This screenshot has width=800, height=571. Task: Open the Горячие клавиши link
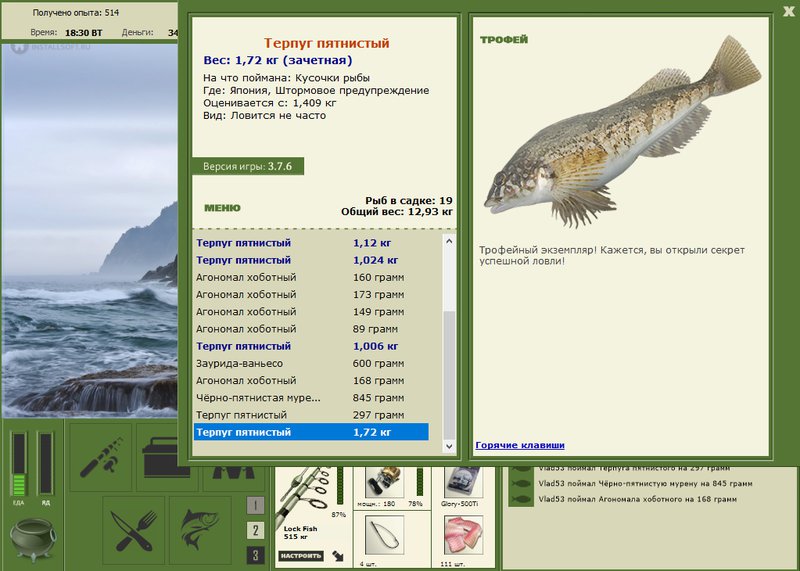click(x=520, y=445)
